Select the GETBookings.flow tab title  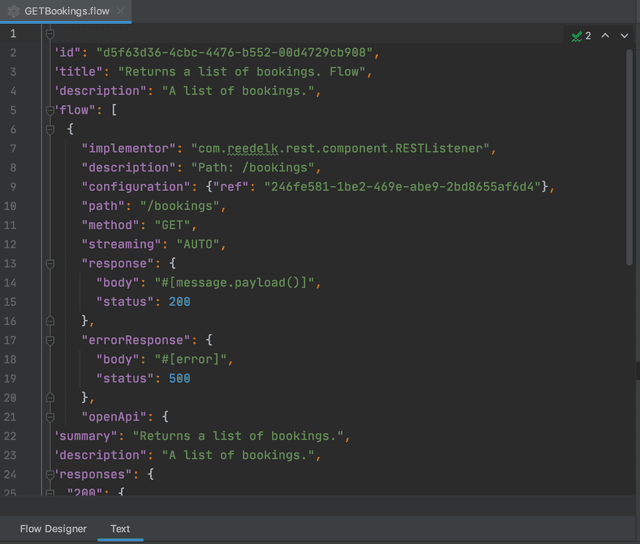click(66, 11)
